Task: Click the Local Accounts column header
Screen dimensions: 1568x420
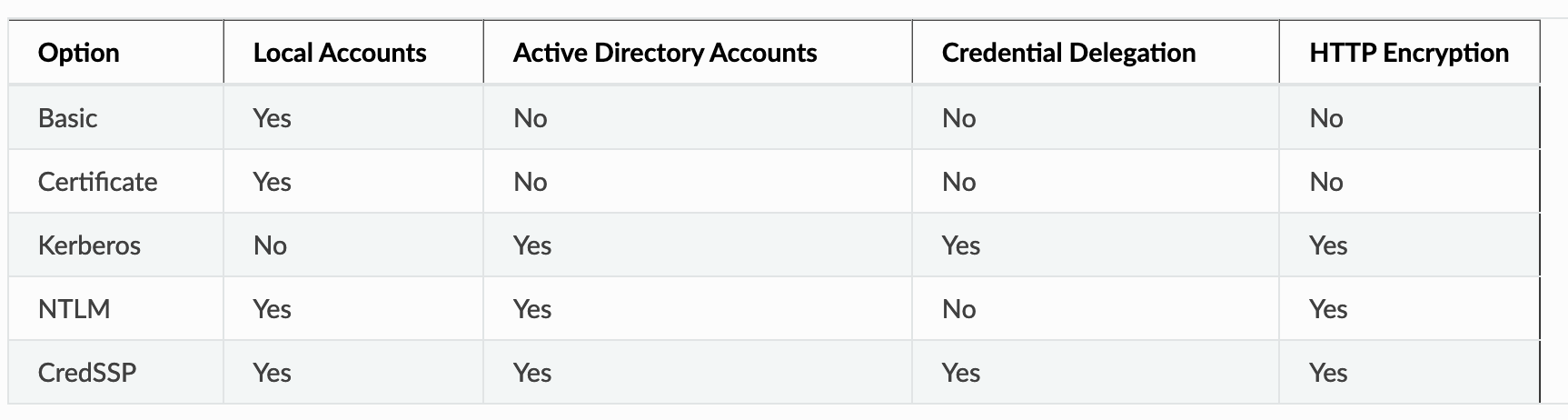Action: click(x=340, y=53)
